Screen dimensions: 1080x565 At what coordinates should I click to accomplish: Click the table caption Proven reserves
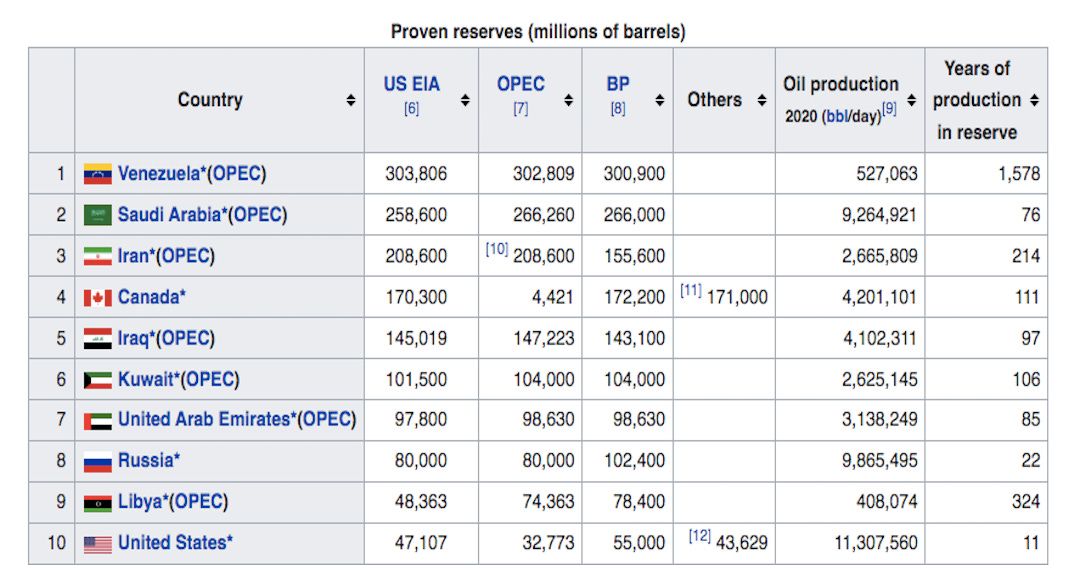tap(538, 32)
